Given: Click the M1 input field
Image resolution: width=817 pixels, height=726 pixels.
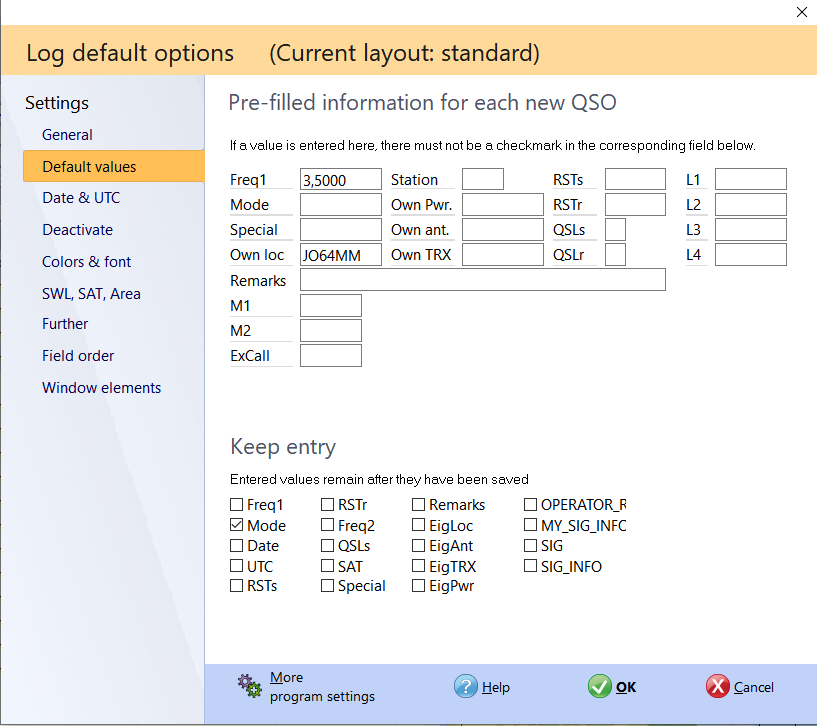Looking at the screenshot, I should pos(331,305).
